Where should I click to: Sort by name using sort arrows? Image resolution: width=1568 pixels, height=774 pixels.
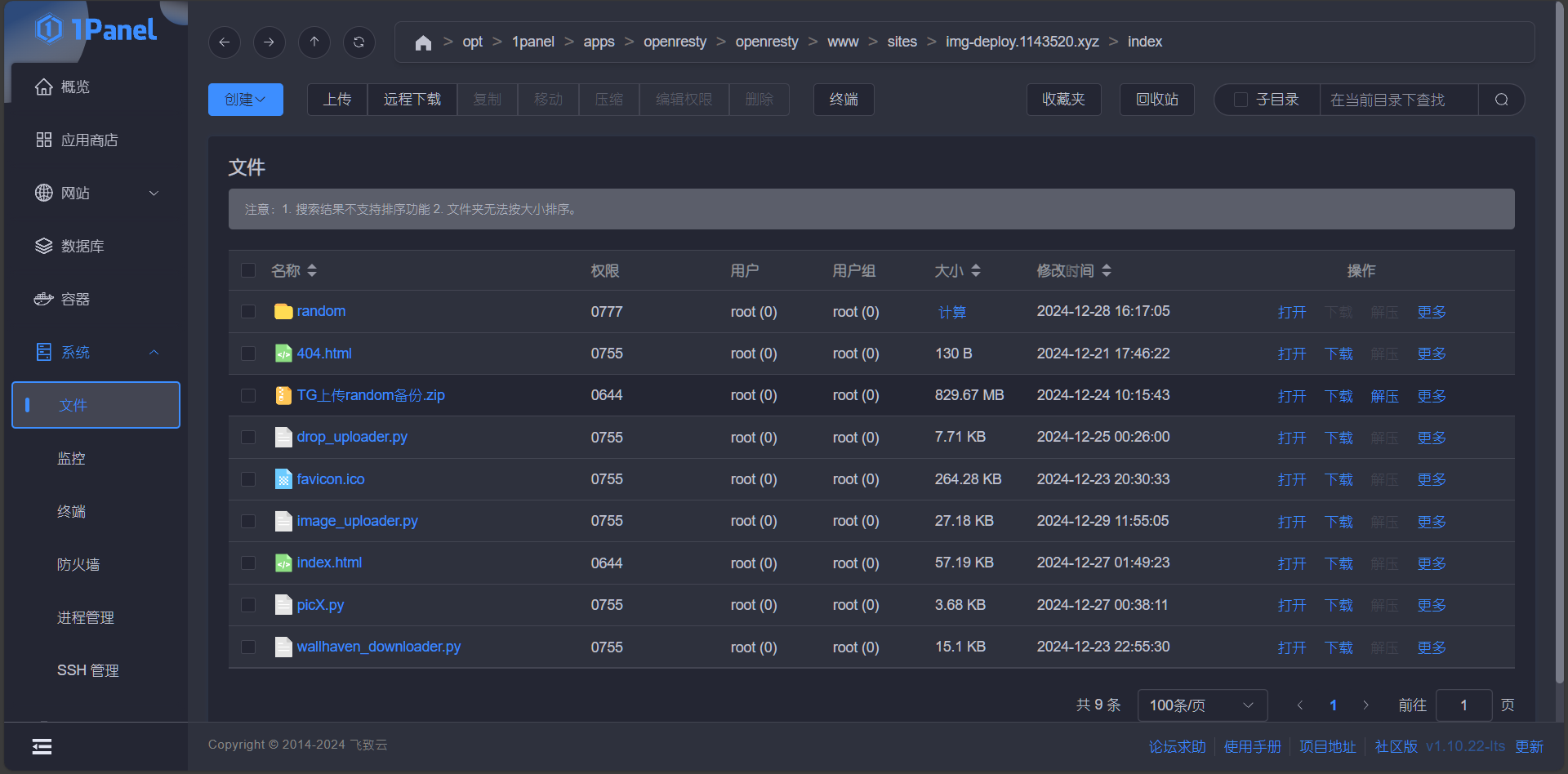(312, 270)
